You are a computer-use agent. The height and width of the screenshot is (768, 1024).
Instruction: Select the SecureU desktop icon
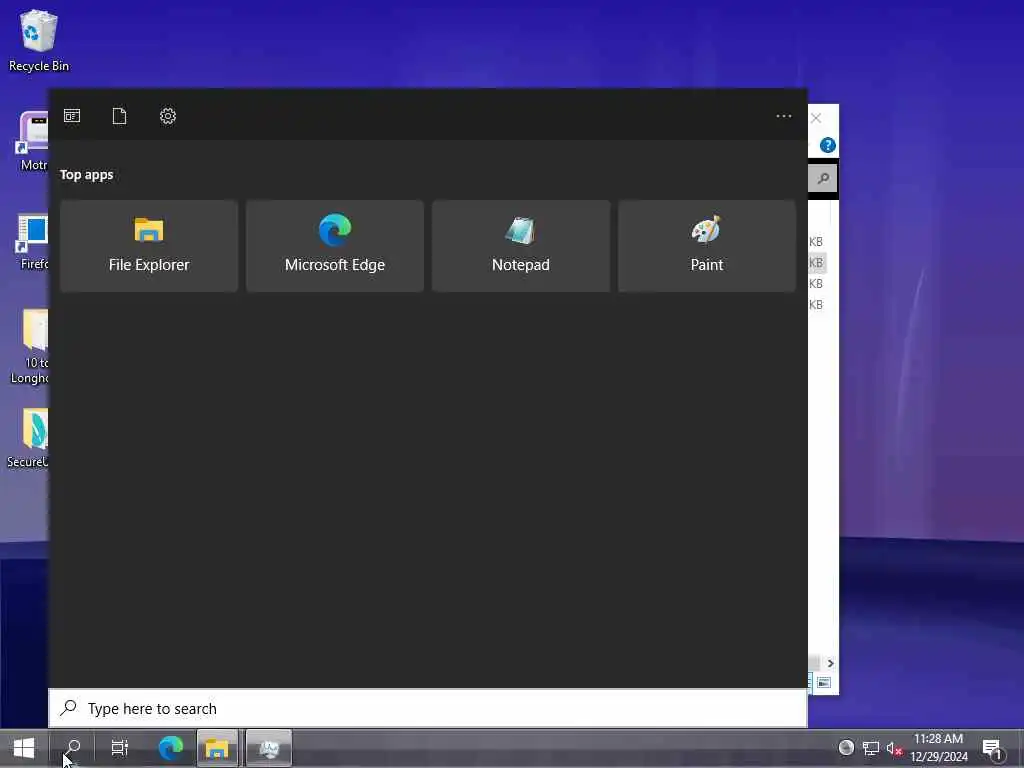(27, 438)
